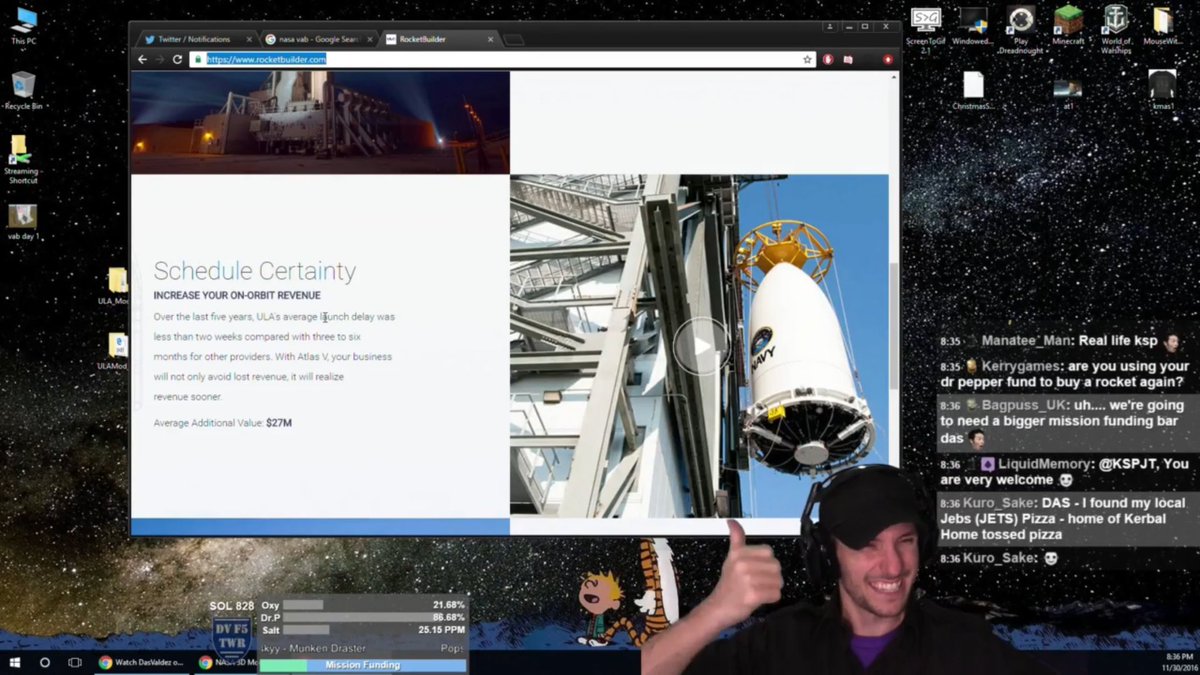Select the vab day 1 desktop file
Screen dimensions: 1200x675
click(23, 222)
